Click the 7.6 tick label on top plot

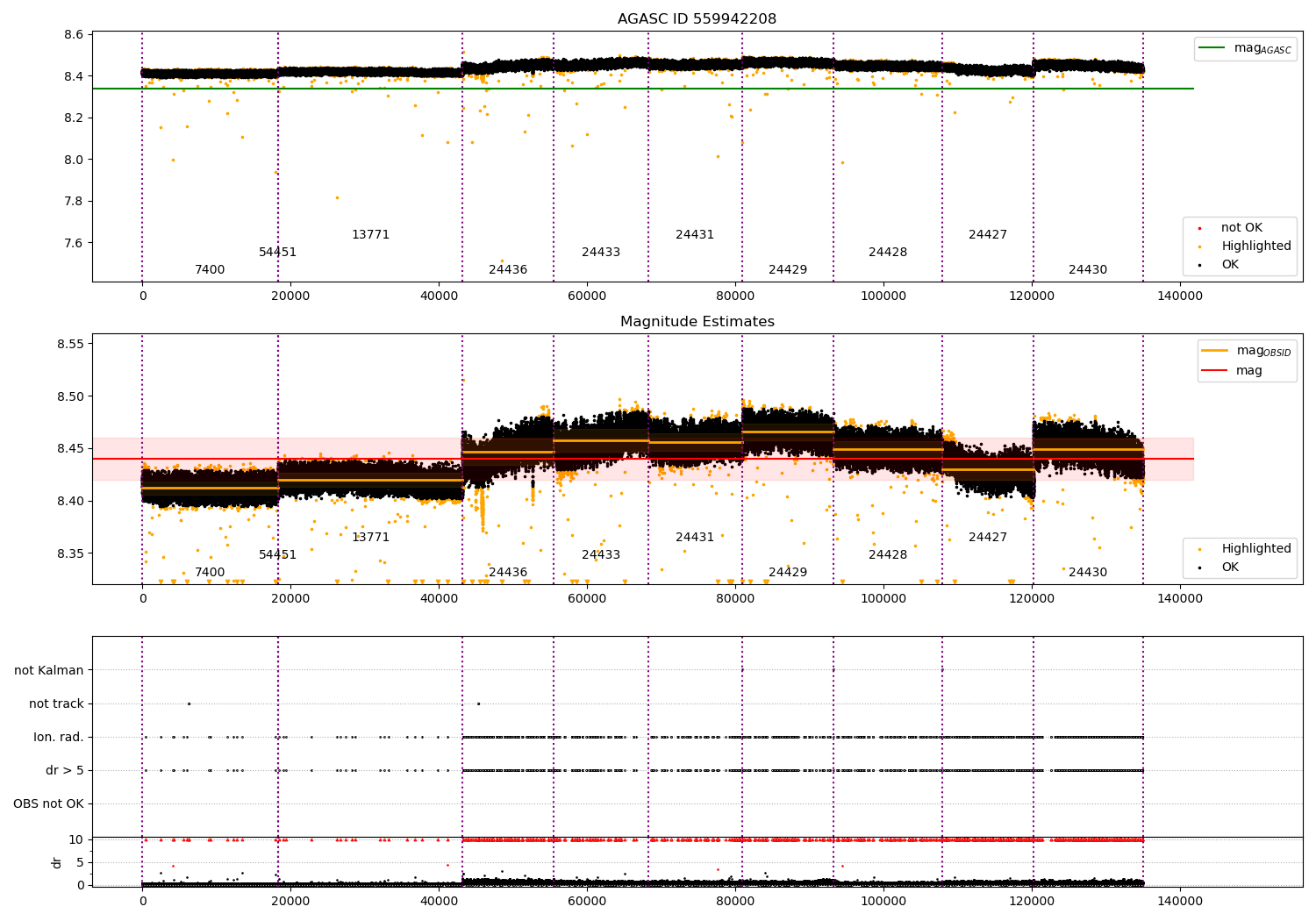[x=74, y=244]
